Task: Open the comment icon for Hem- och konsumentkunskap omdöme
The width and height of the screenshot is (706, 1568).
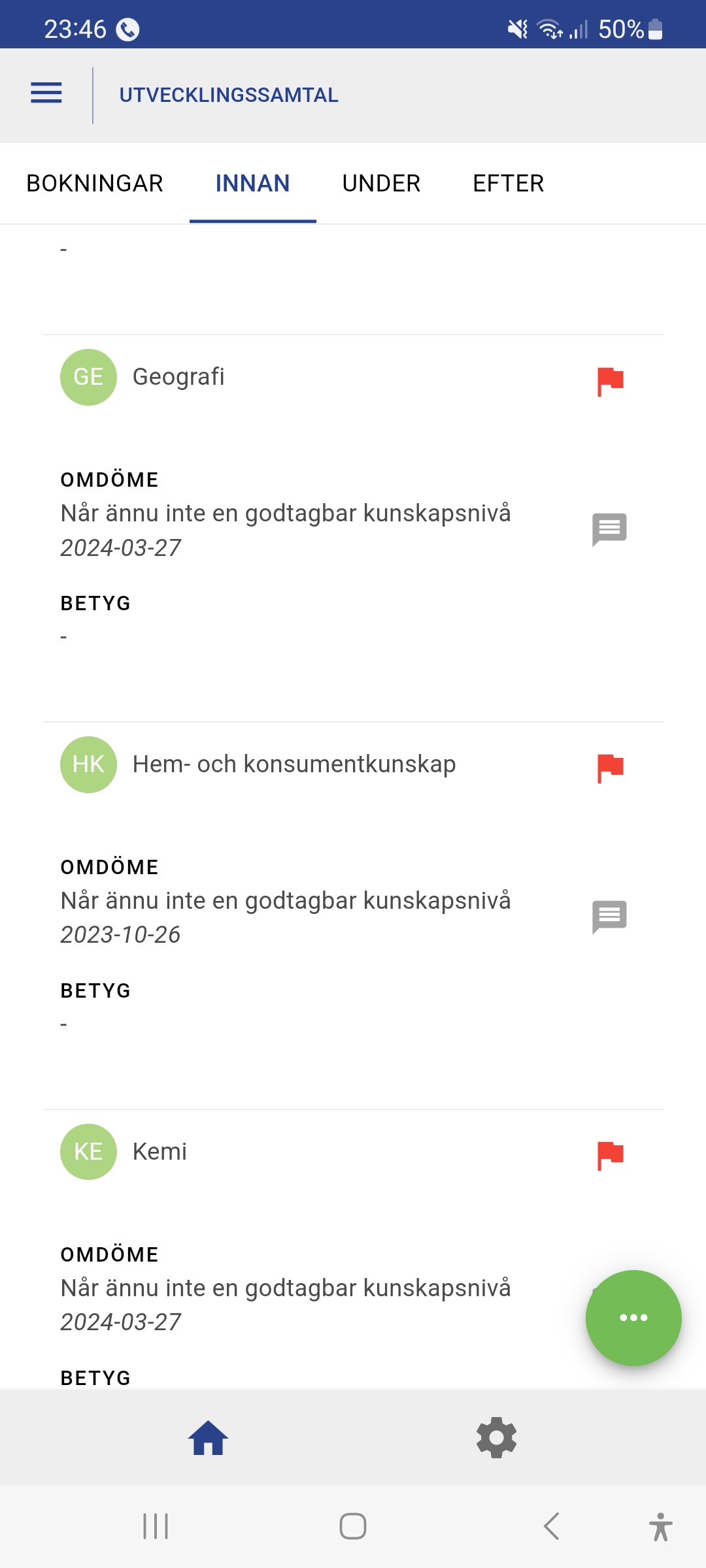Action: [609, 916]
